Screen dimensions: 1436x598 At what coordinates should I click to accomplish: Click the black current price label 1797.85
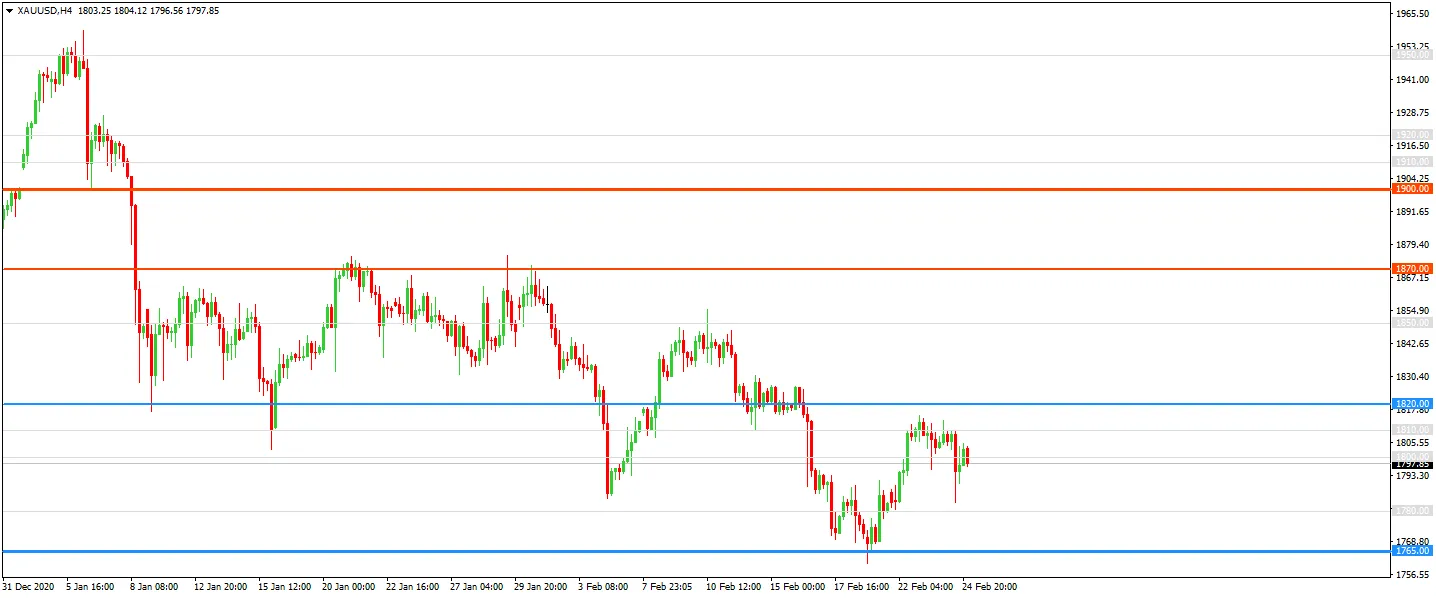tap(1413, 464)
